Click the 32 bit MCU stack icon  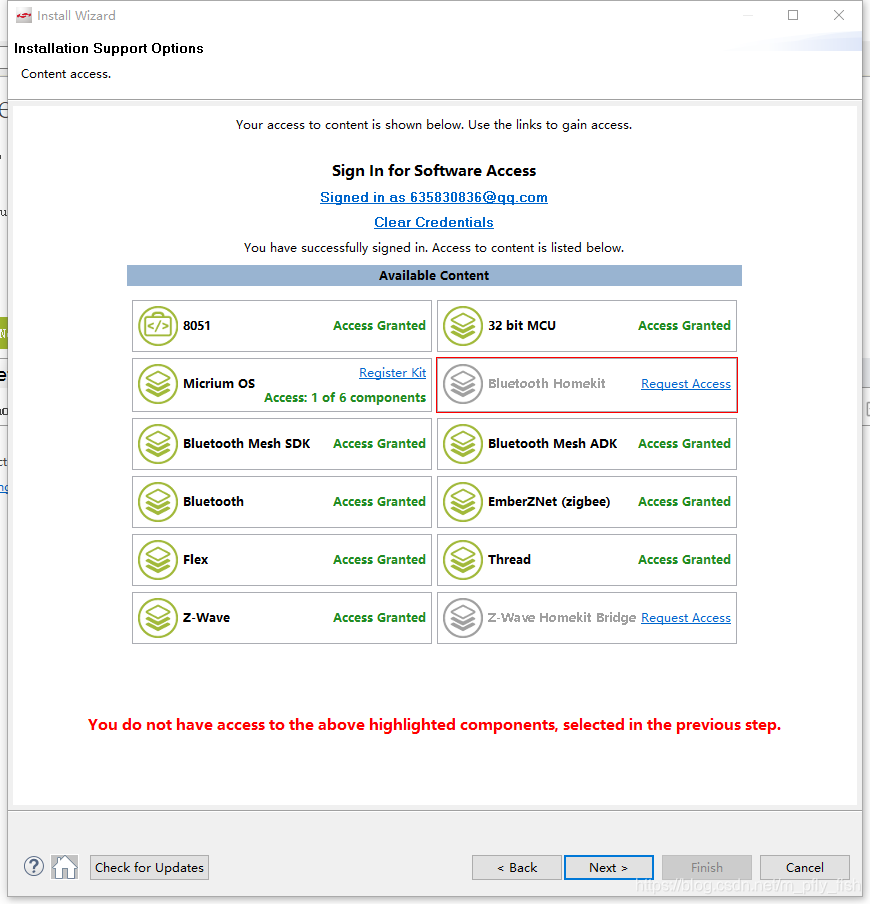pos(463,326)
